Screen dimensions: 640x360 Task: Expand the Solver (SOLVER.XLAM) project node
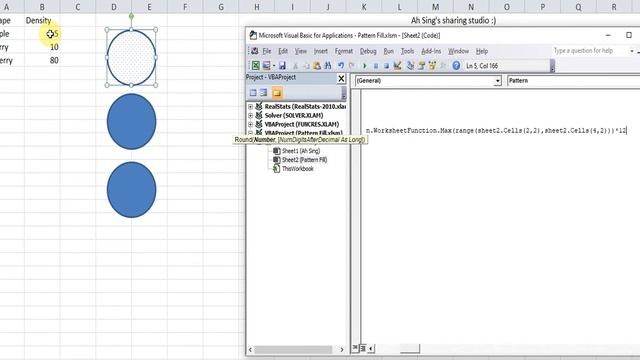[251, 116]
